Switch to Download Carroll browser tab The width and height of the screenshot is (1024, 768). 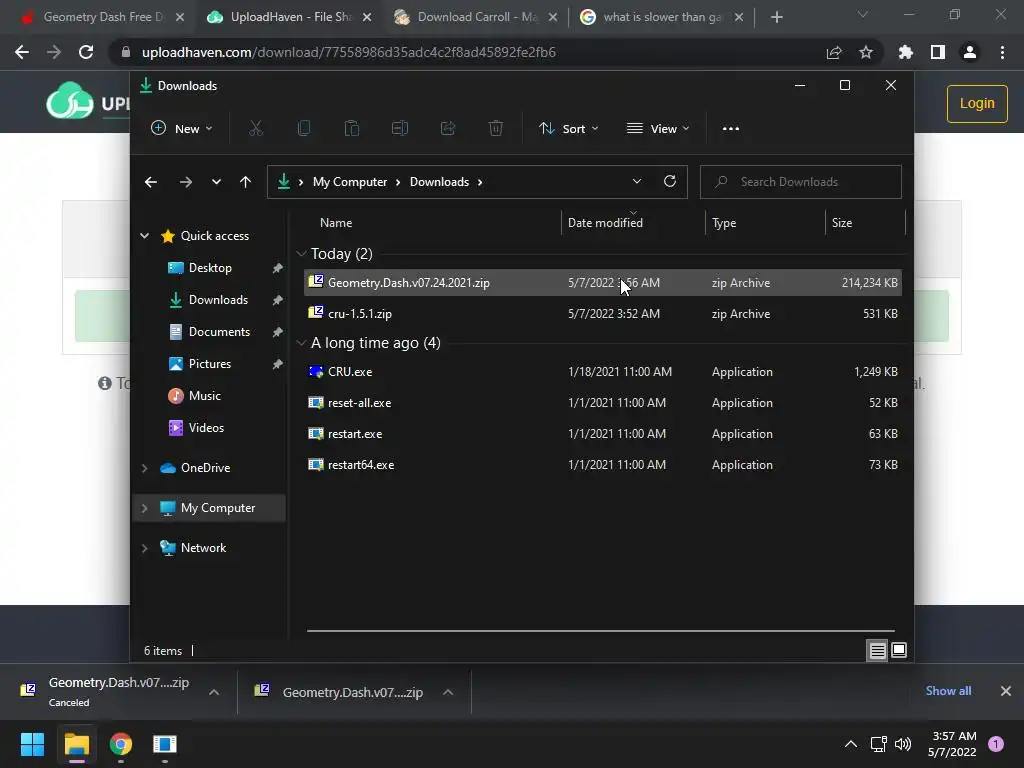[476, 17]
